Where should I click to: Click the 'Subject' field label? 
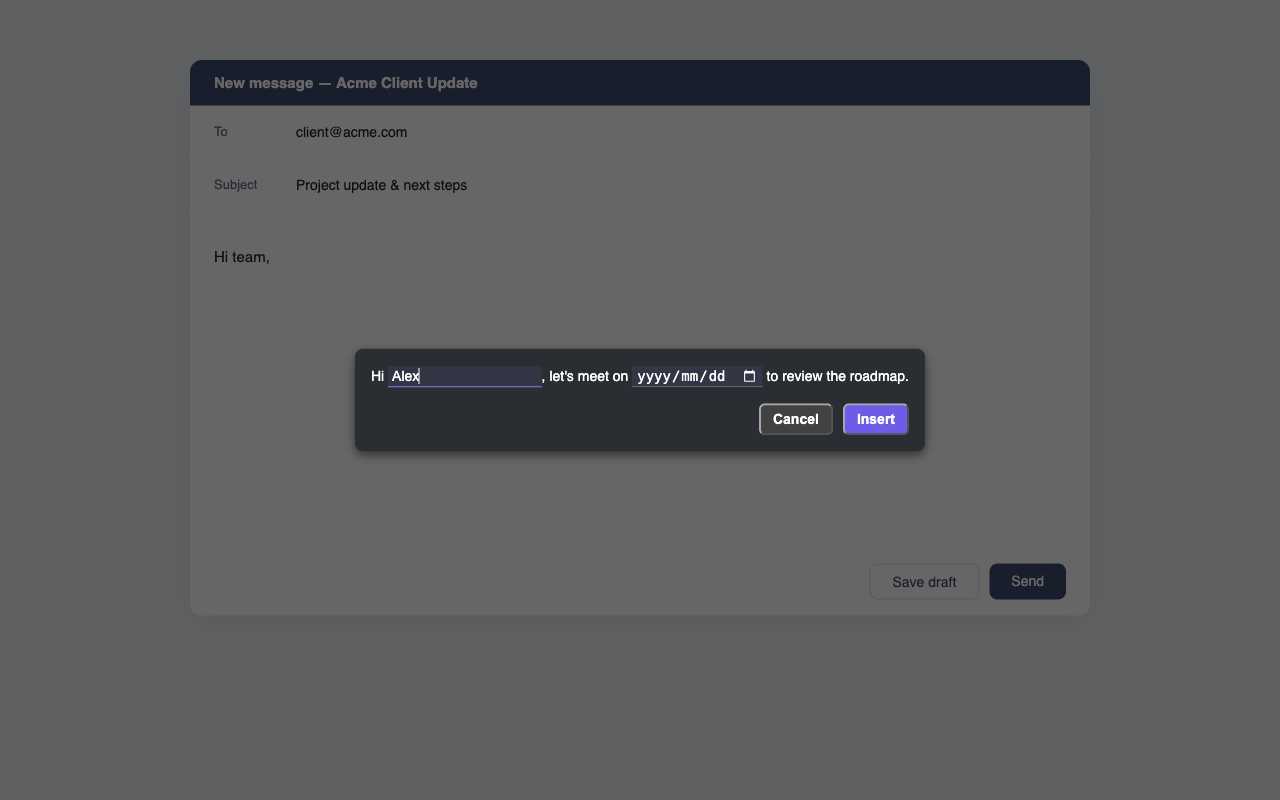click(x=236, y=185)
